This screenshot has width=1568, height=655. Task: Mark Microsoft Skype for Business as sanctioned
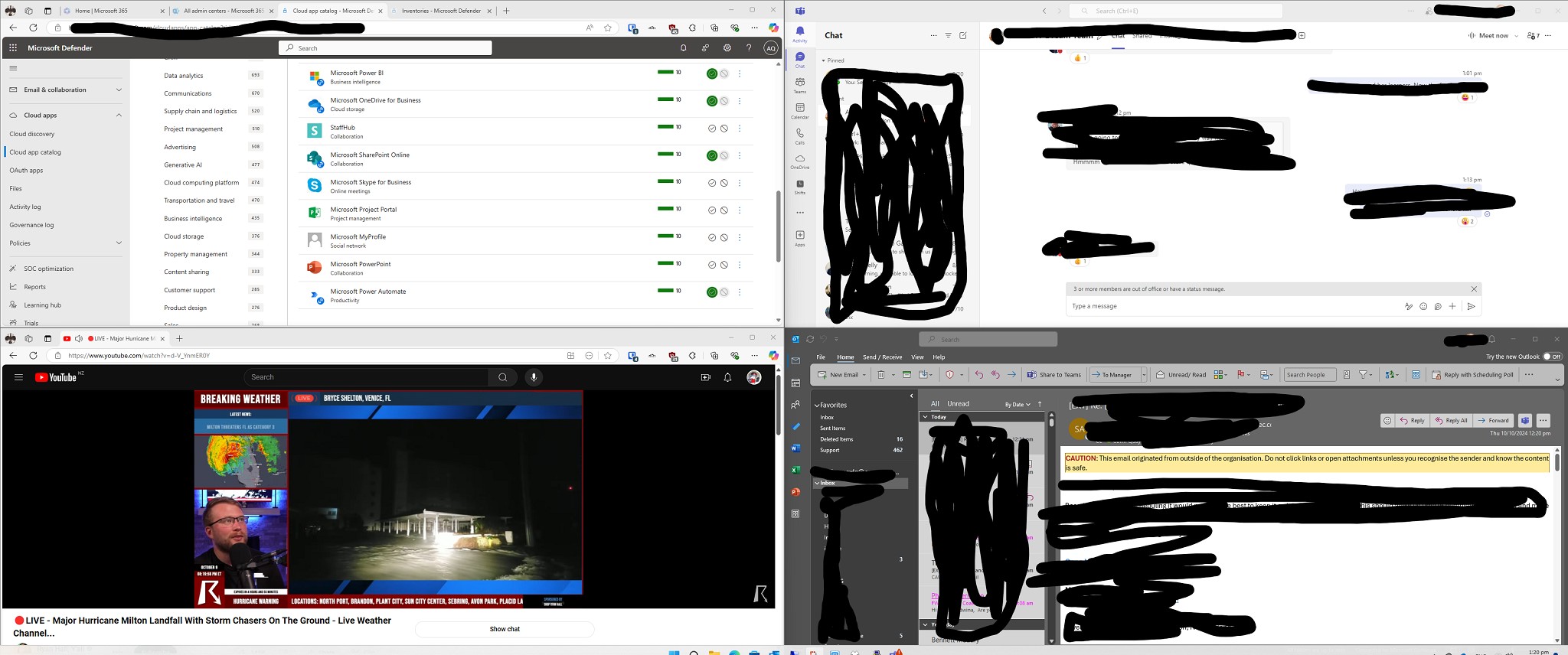[712, 183]
